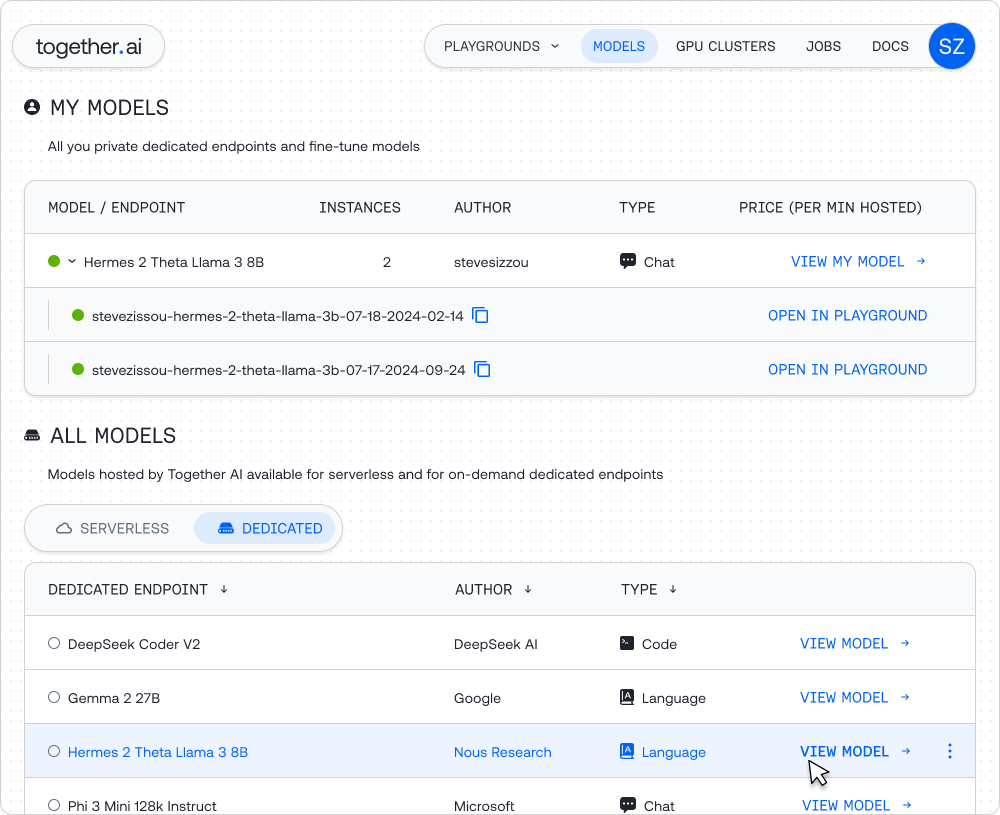Select the Gemma 2 27B radio button
This screenshot has width=1000, height=815.
point(54,698)
